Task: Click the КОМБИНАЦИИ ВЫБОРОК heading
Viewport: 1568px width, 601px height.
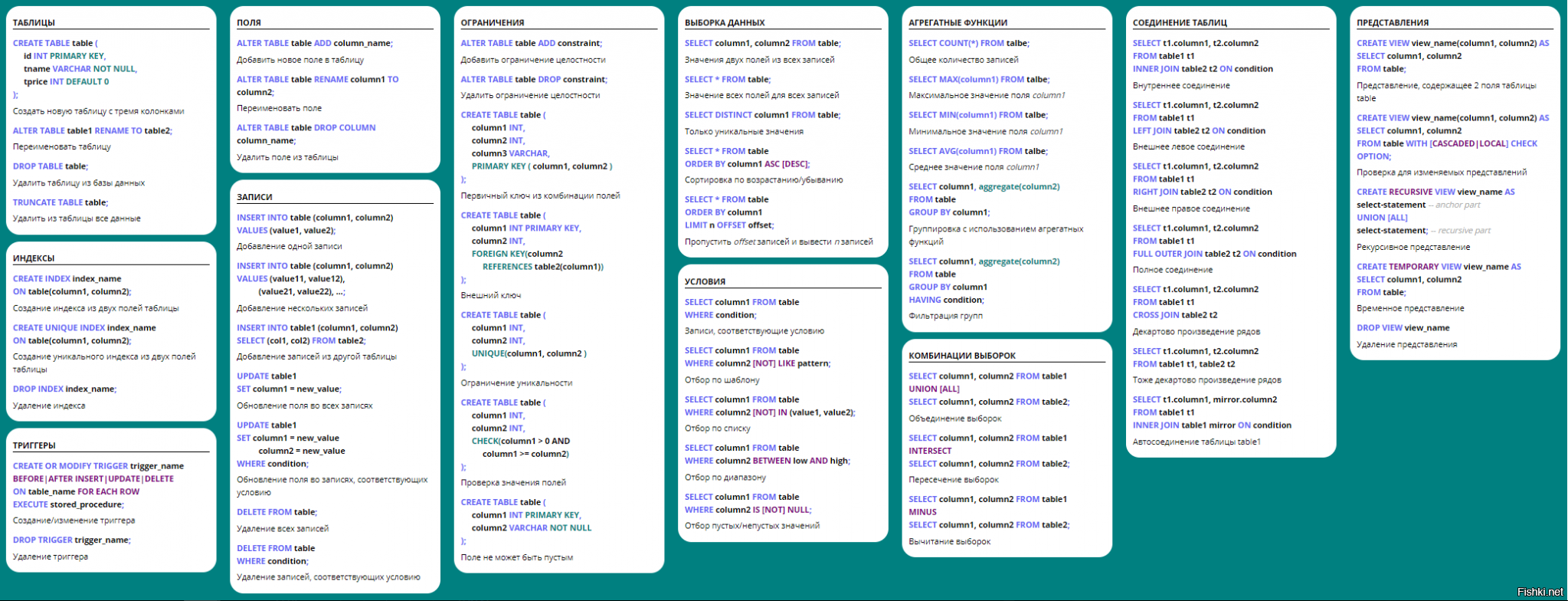Action: click(962, 356)
